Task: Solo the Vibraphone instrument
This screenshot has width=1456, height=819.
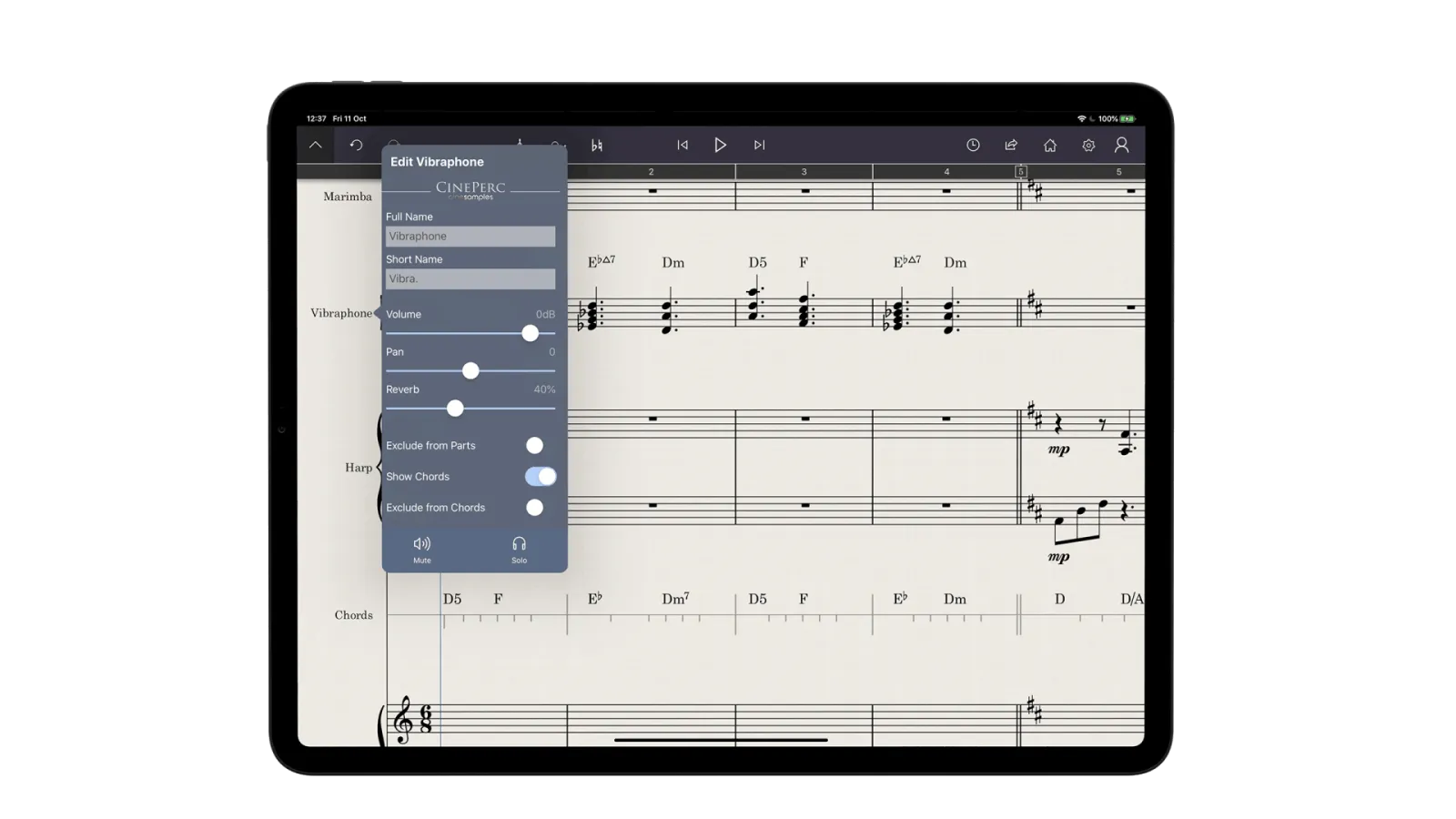Action: click(519, 549)
